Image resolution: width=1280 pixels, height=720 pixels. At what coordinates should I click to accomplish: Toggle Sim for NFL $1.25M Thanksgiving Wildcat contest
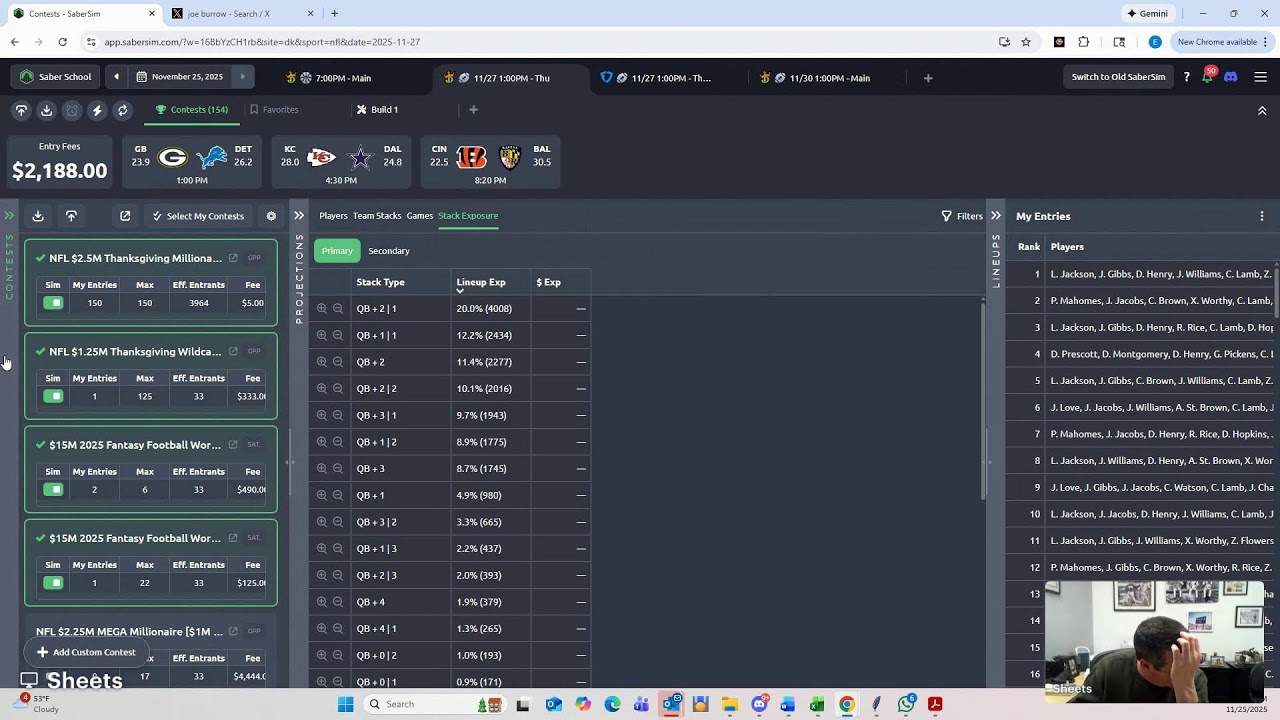coord(53,396)
